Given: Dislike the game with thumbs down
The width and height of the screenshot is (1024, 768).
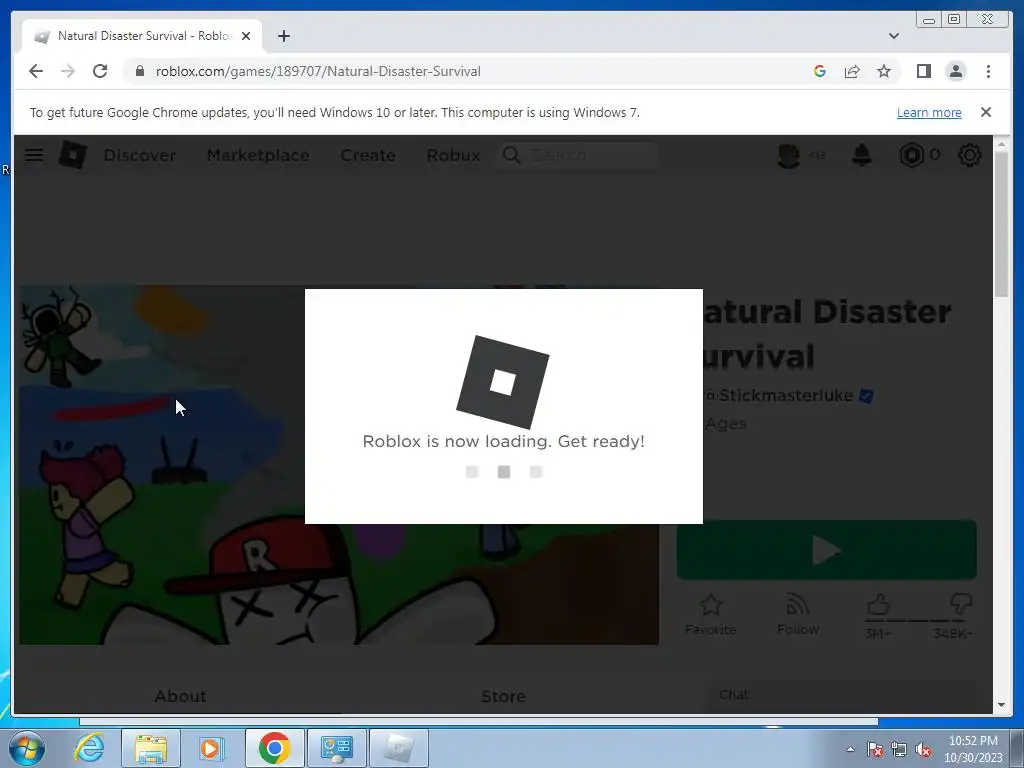Looking at the screenshot, I should coord(961,605).
